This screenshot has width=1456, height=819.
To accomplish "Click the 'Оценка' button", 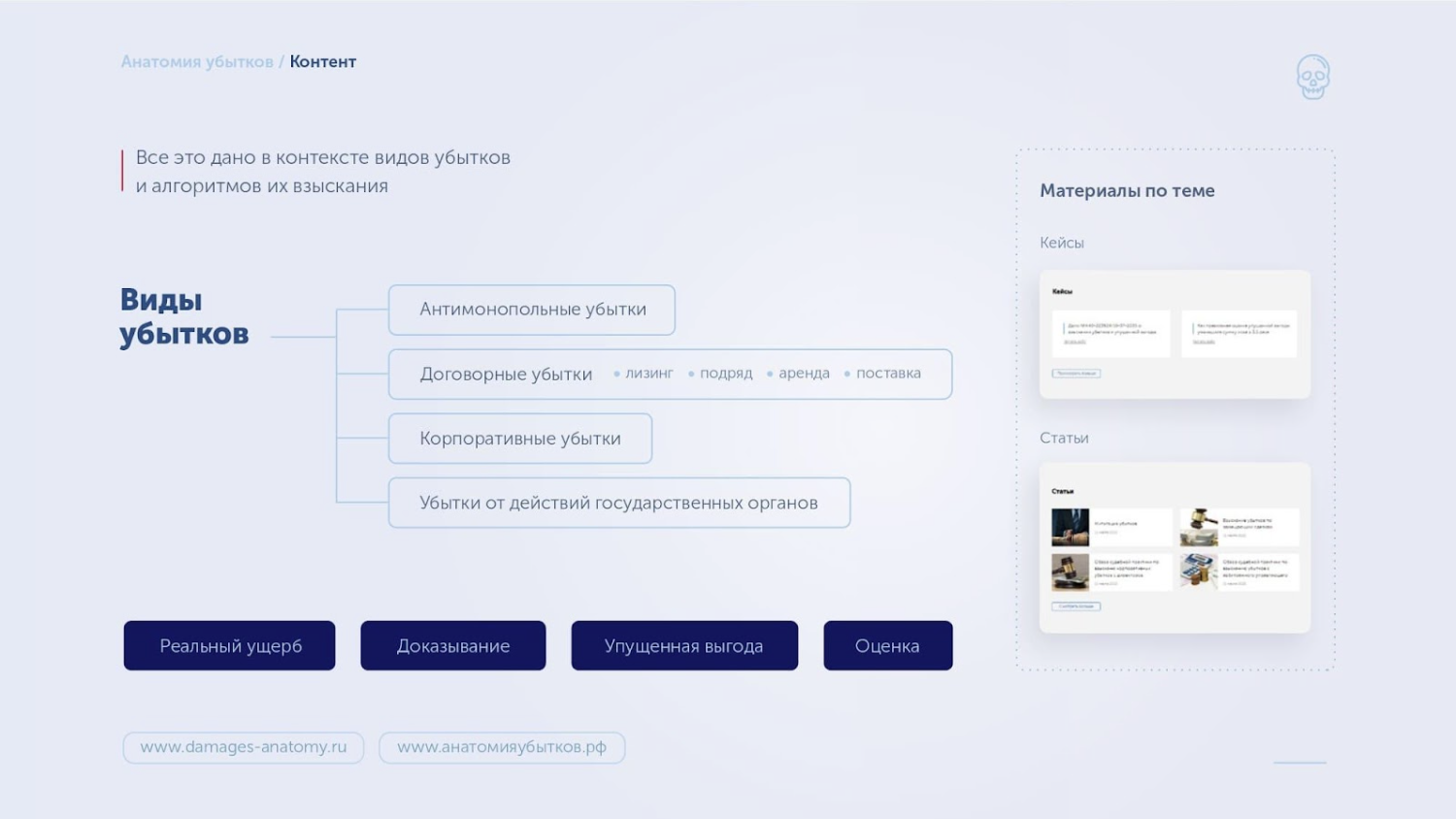I will [x=888, y=645].
